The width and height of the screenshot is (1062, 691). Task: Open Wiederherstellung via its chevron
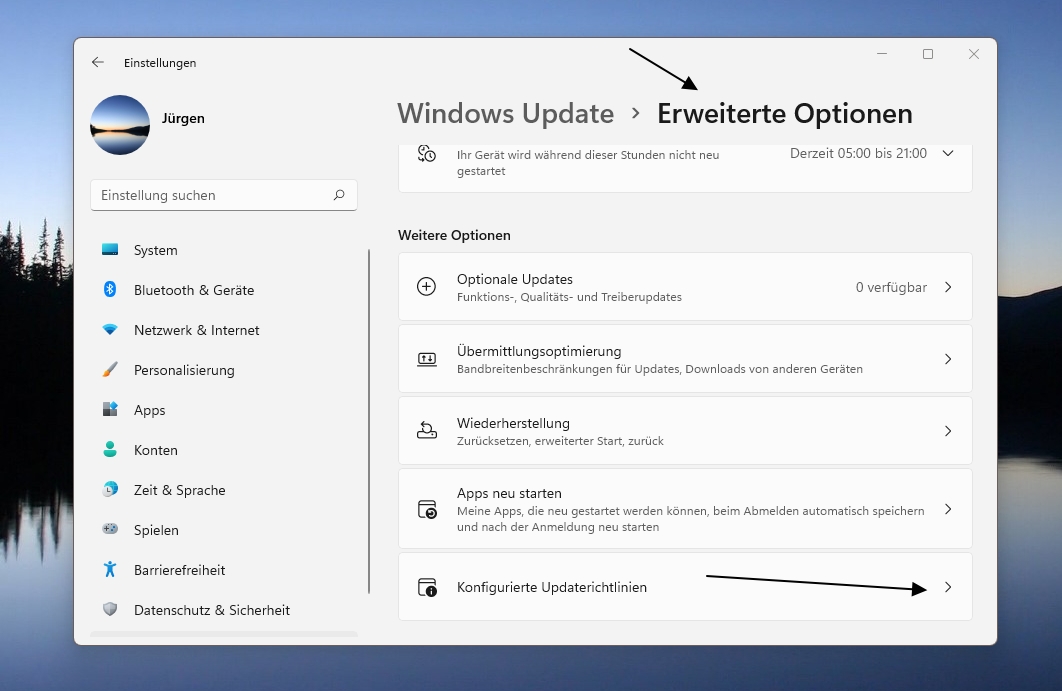pyautogui.click(x=948, y=431)
